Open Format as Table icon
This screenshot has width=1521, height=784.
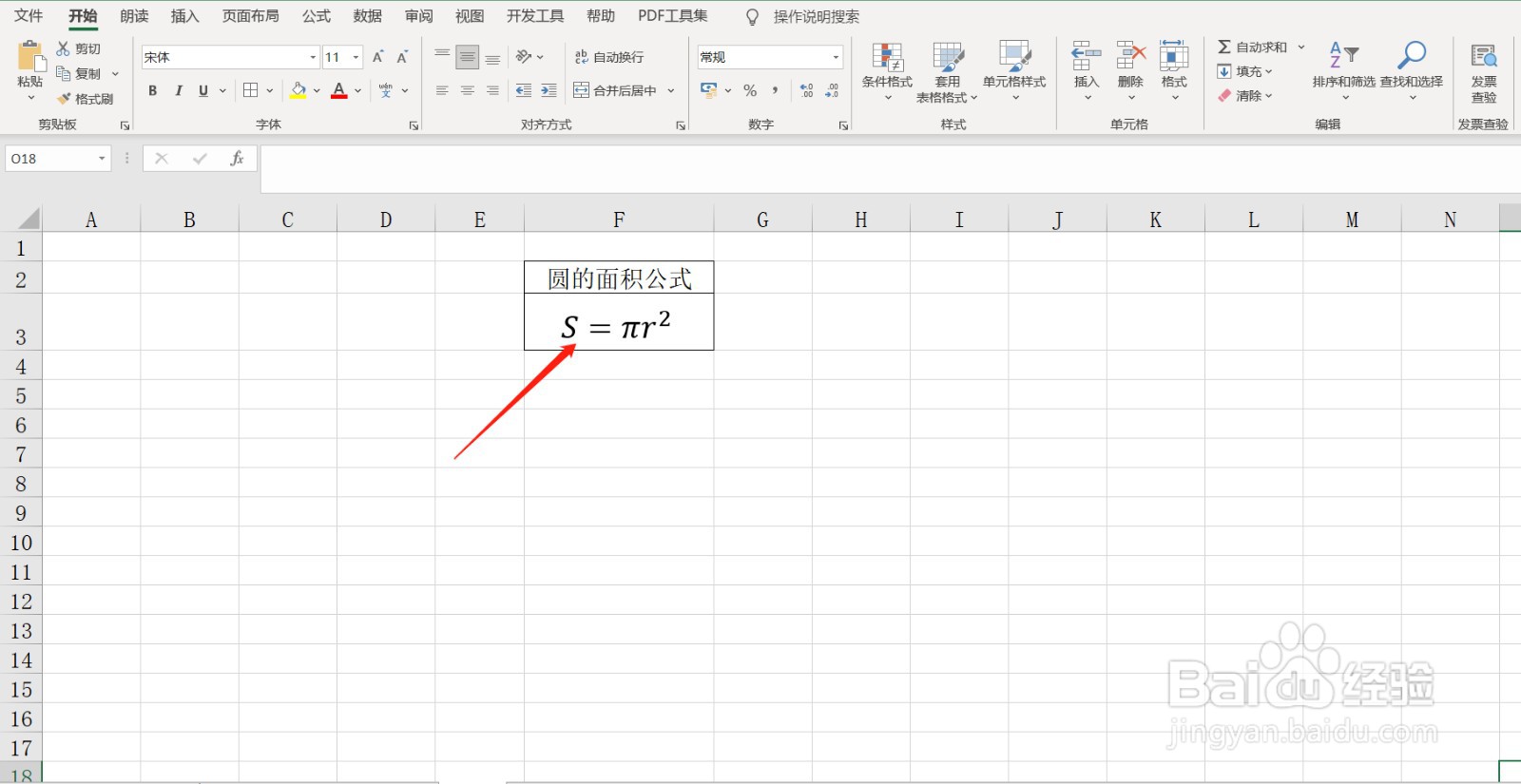(948, 57)
